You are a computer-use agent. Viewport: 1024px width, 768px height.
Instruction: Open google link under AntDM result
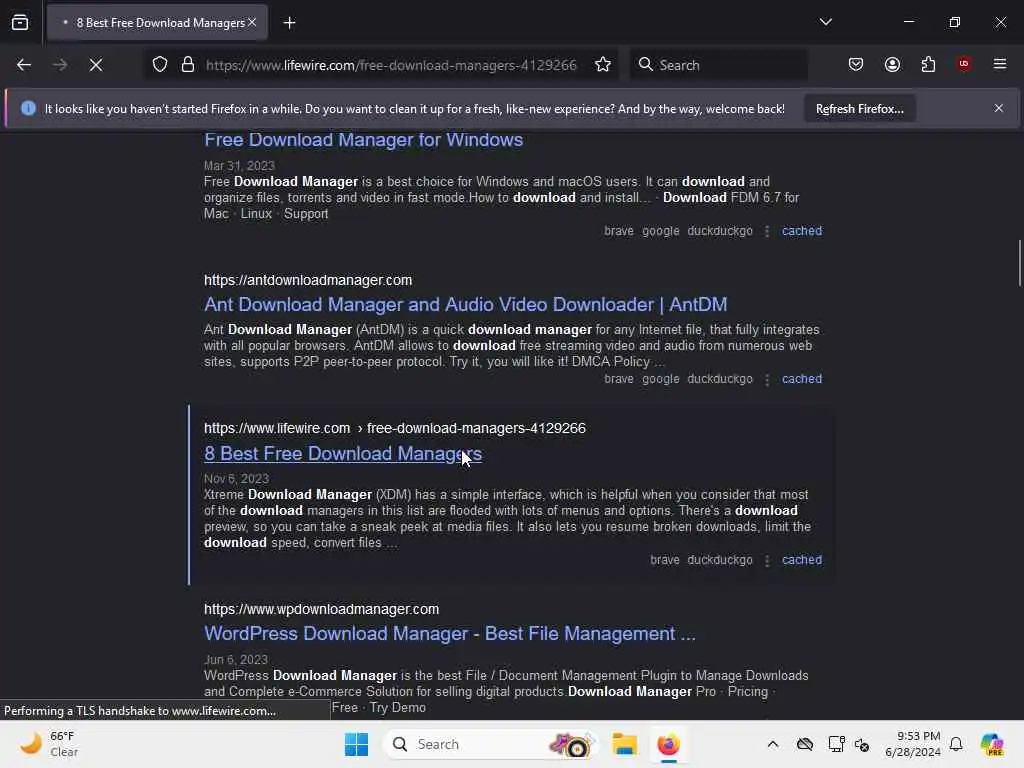(660, 379)
